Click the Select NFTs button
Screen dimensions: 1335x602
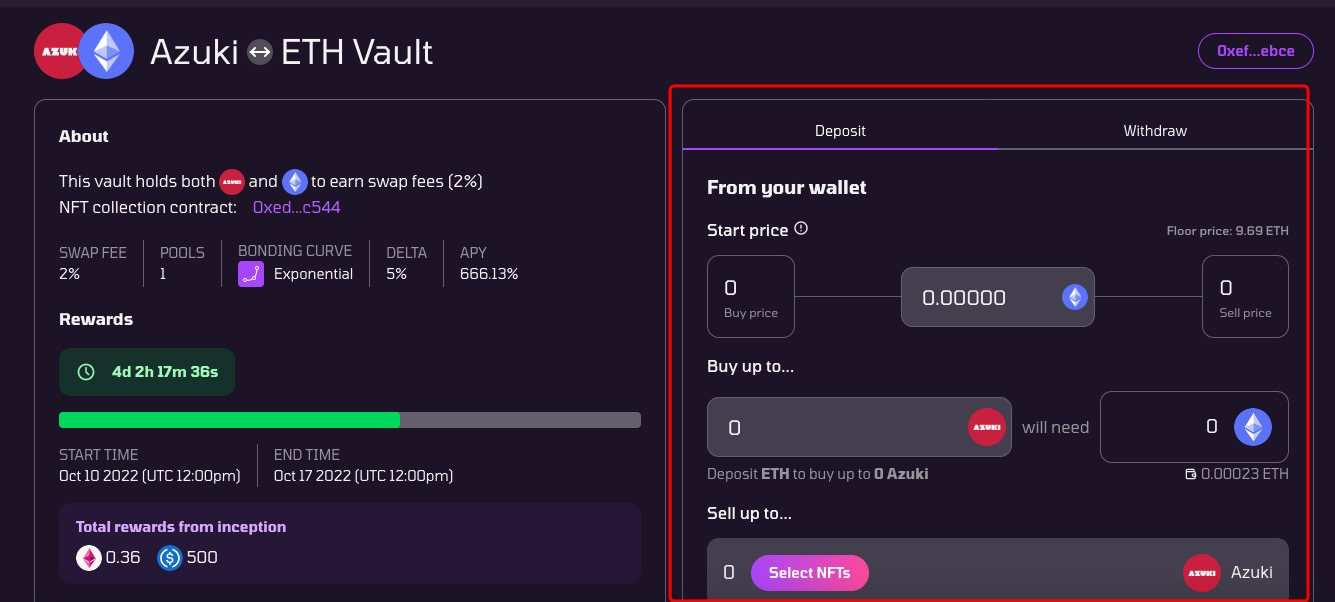click(810, 573)
